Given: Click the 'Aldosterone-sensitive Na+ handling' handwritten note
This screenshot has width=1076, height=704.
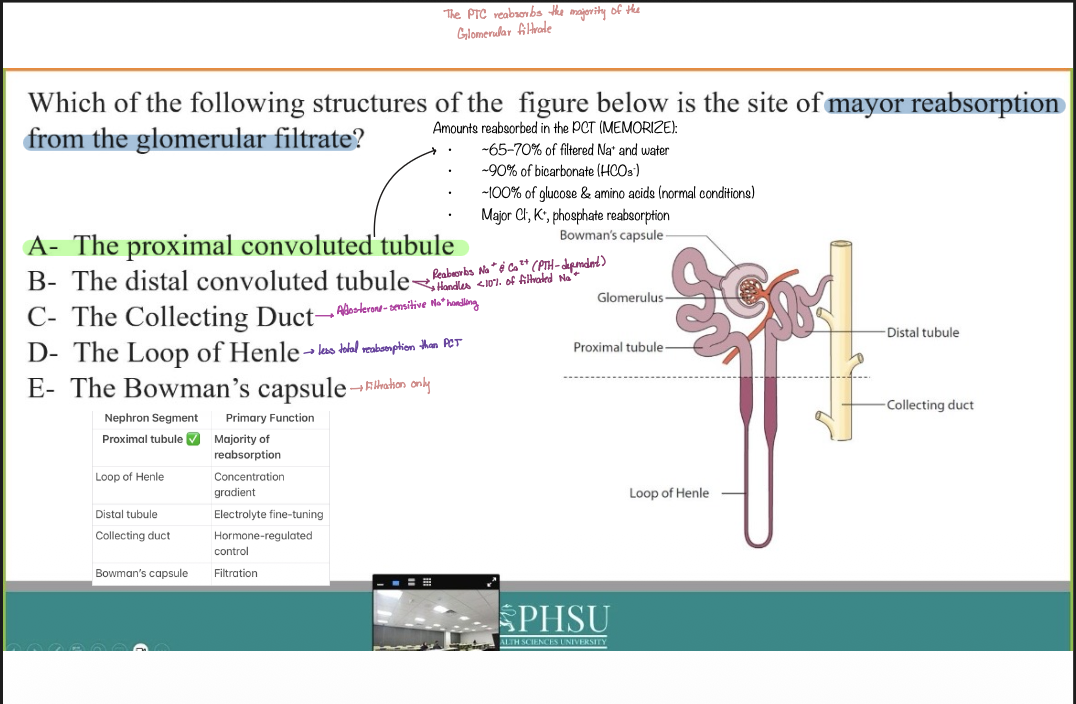Looking at the screenshot, I should [x=408, y=306].
